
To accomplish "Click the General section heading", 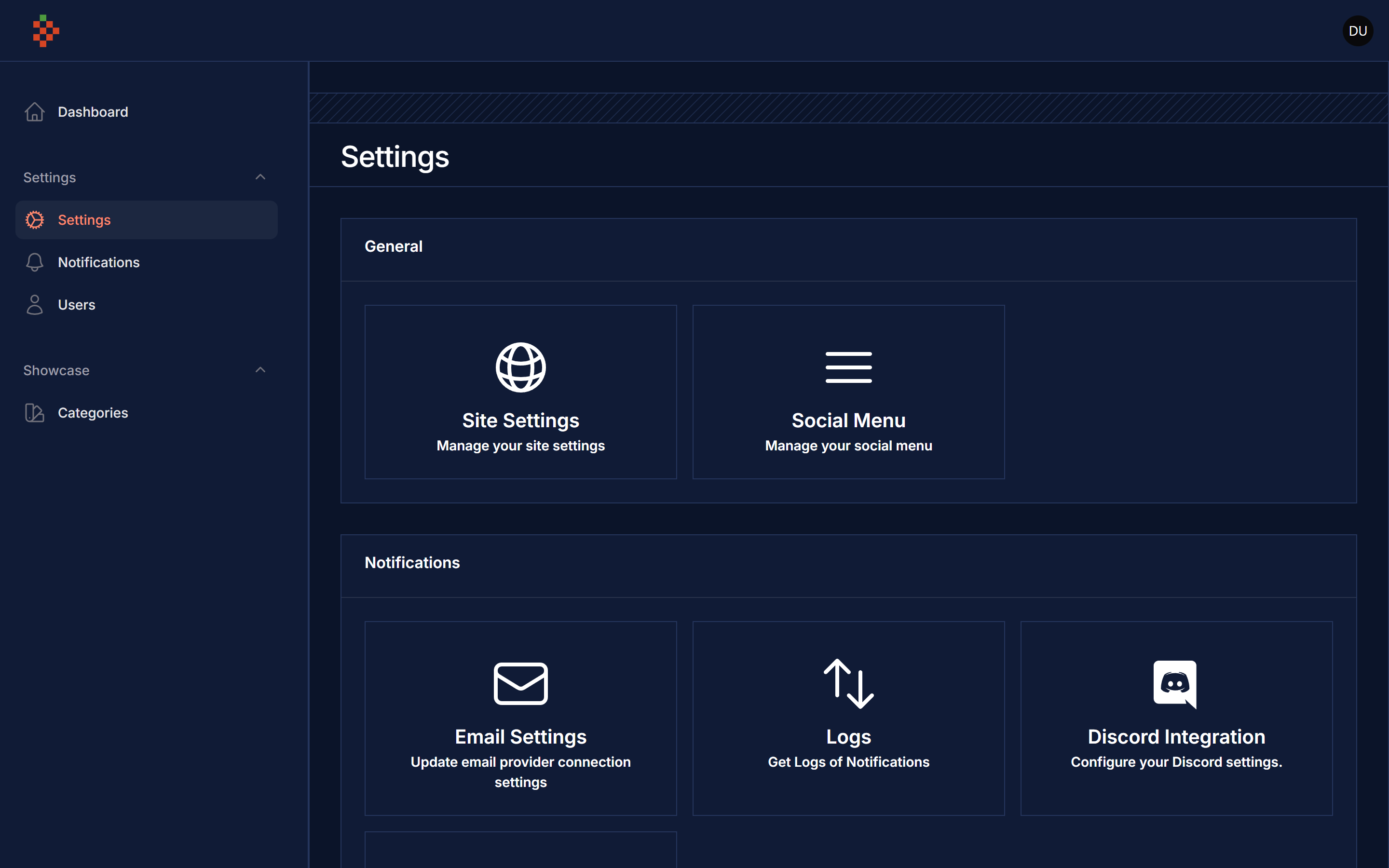I will pos(393,246).
